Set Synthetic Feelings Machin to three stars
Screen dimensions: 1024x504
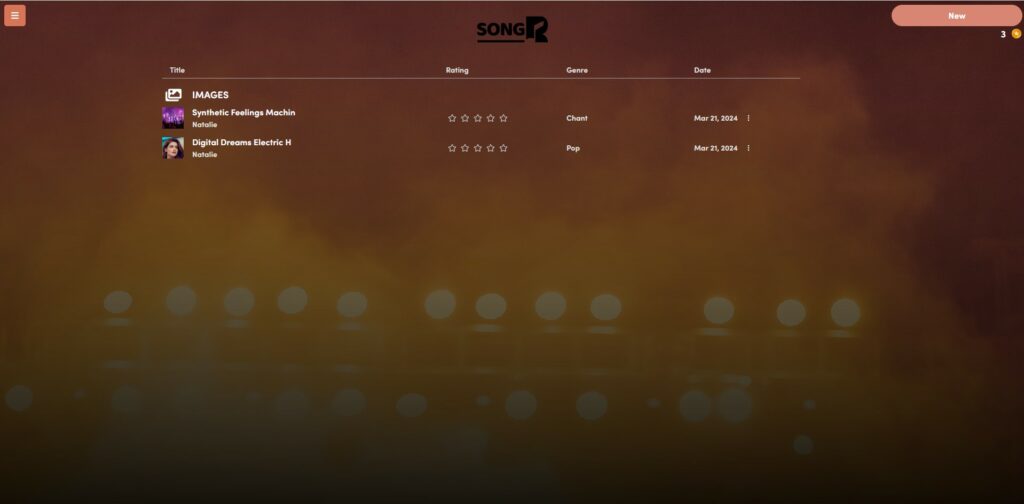pyautogui.click(x=477, y=118)
